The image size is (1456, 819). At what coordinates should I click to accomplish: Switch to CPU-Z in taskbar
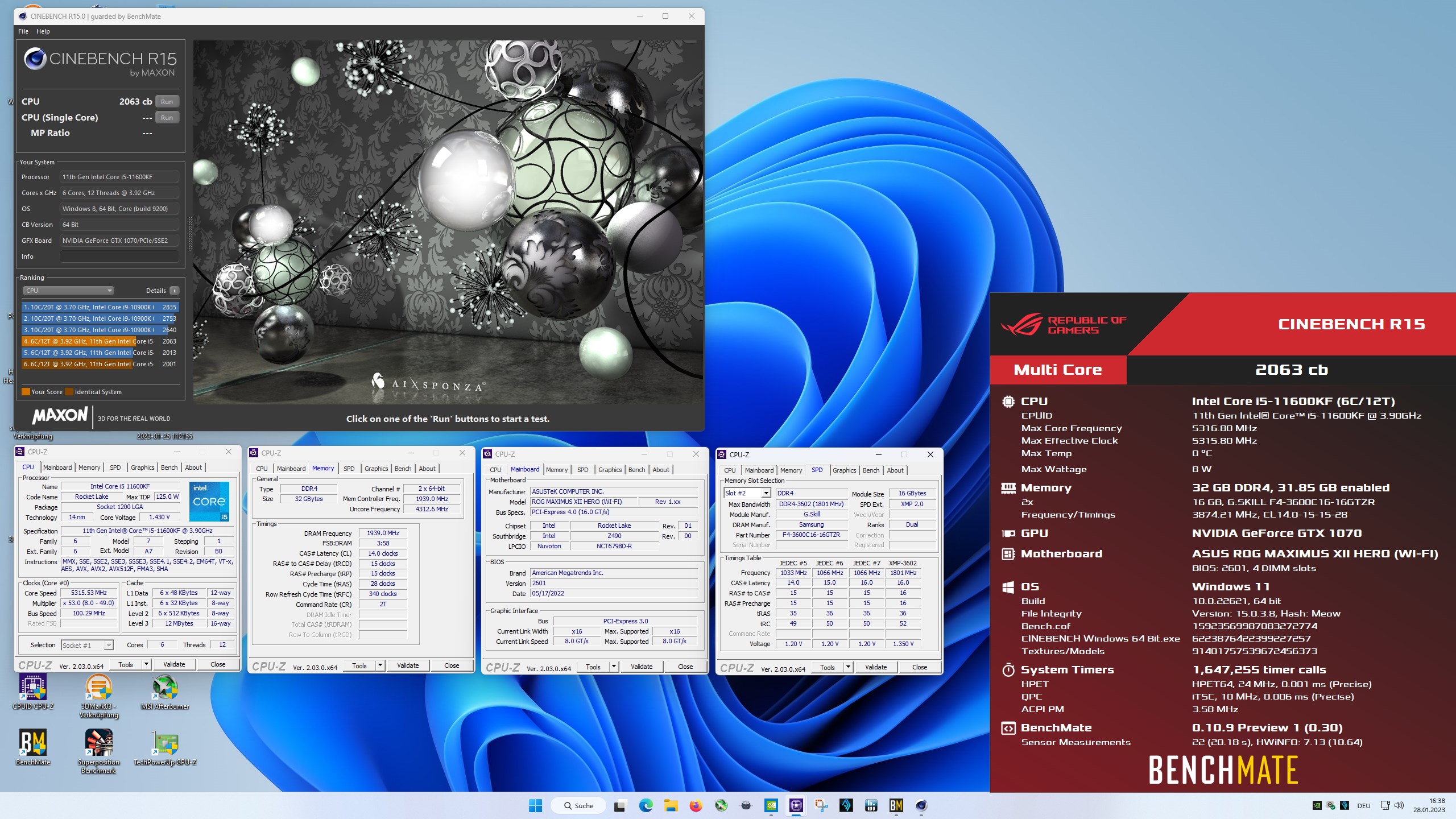pyautogui.click(x=796, y=805)
